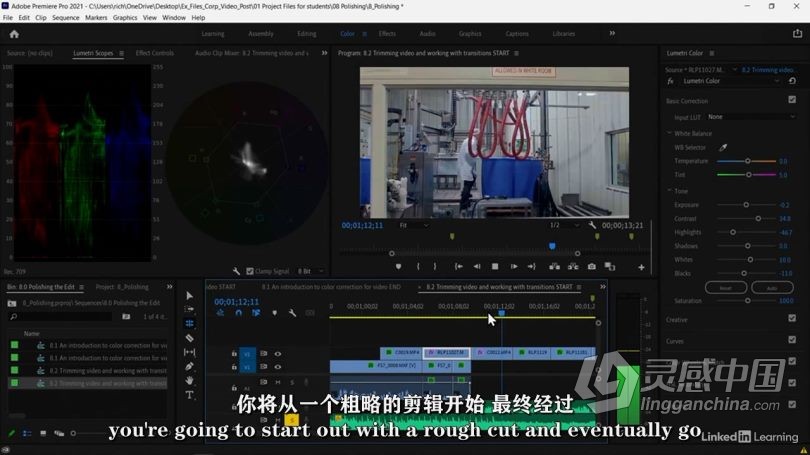Show more source panel tabs chevron
The width and height of the screenshot is (810, 455).
pyautogui.click(x=324, y=53)
